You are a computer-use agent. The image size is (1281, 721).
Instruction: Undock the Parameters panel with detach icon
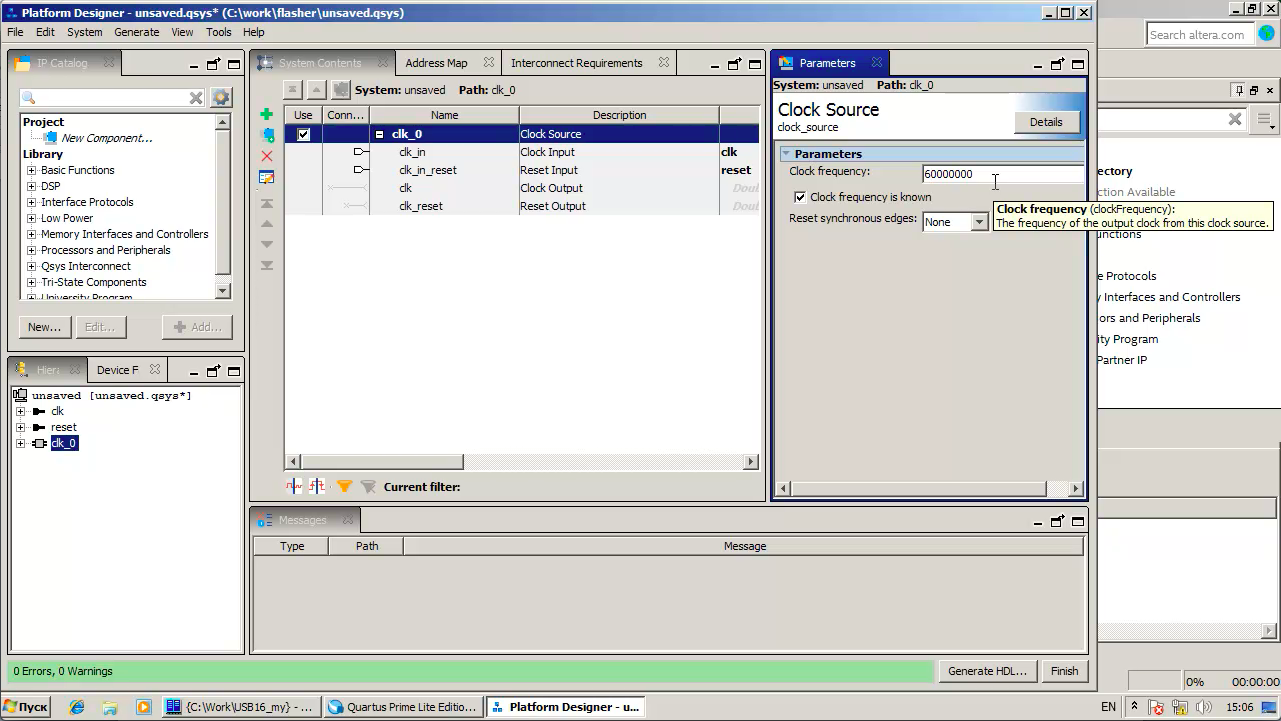coord(1057,64)
